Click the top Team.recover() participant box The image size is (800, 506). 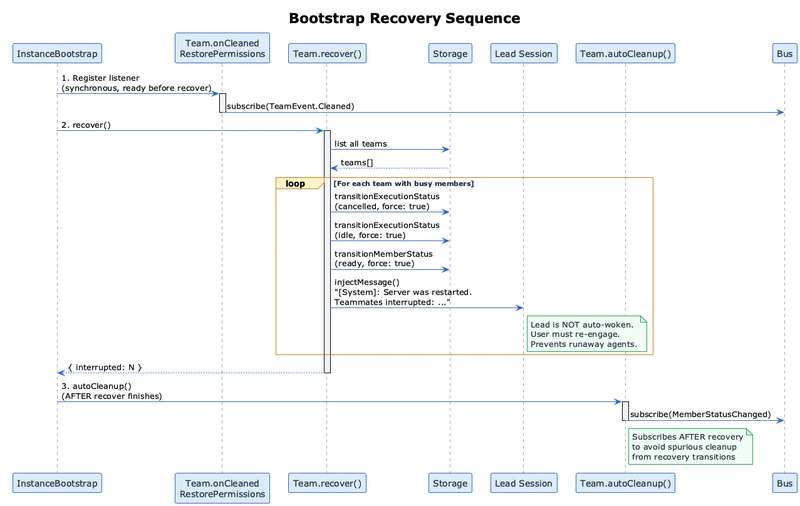coord(326,53)
